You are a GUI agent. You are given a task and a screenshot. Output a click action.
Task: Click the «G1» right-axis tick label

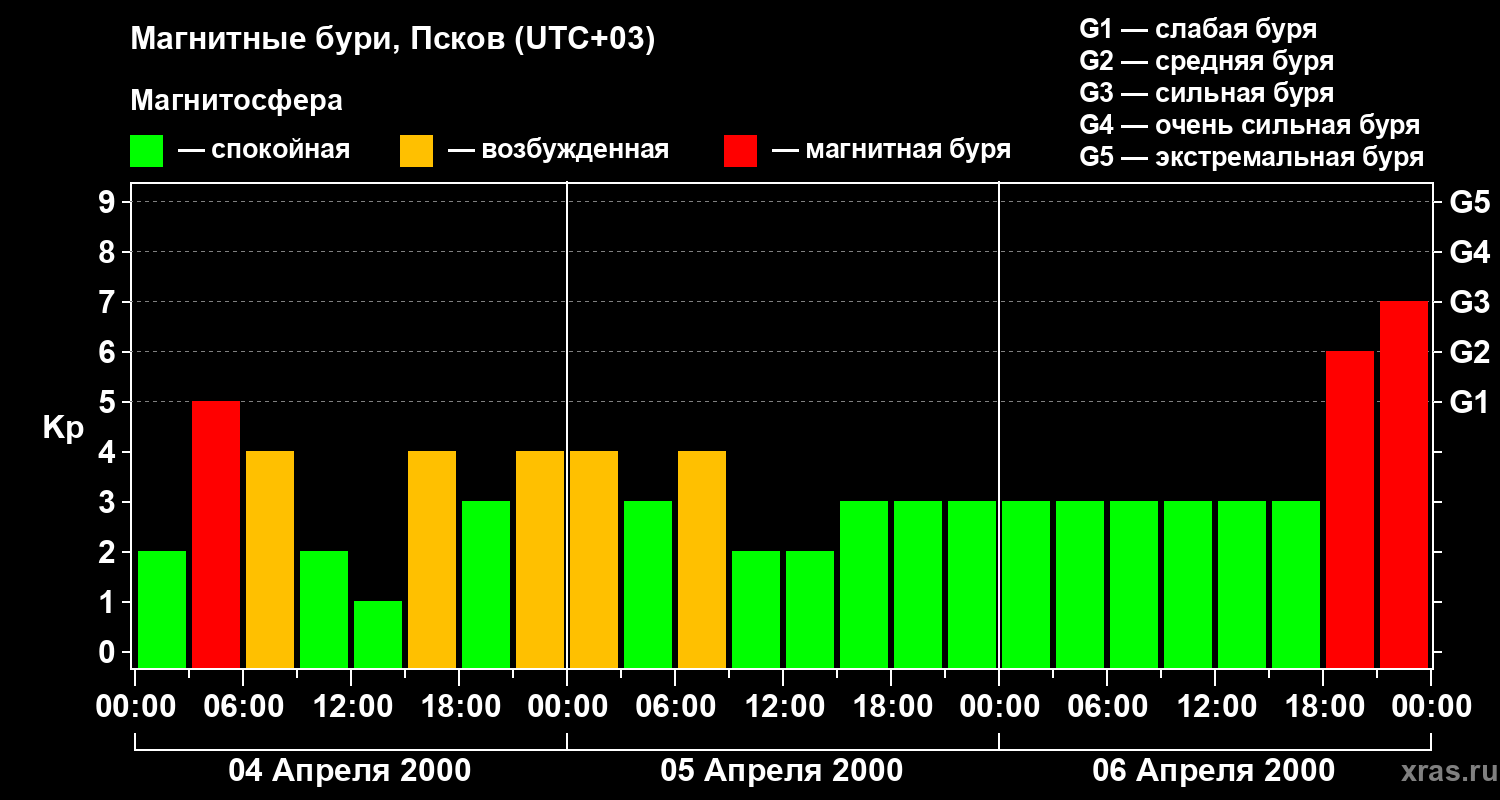coord(1470,402)
